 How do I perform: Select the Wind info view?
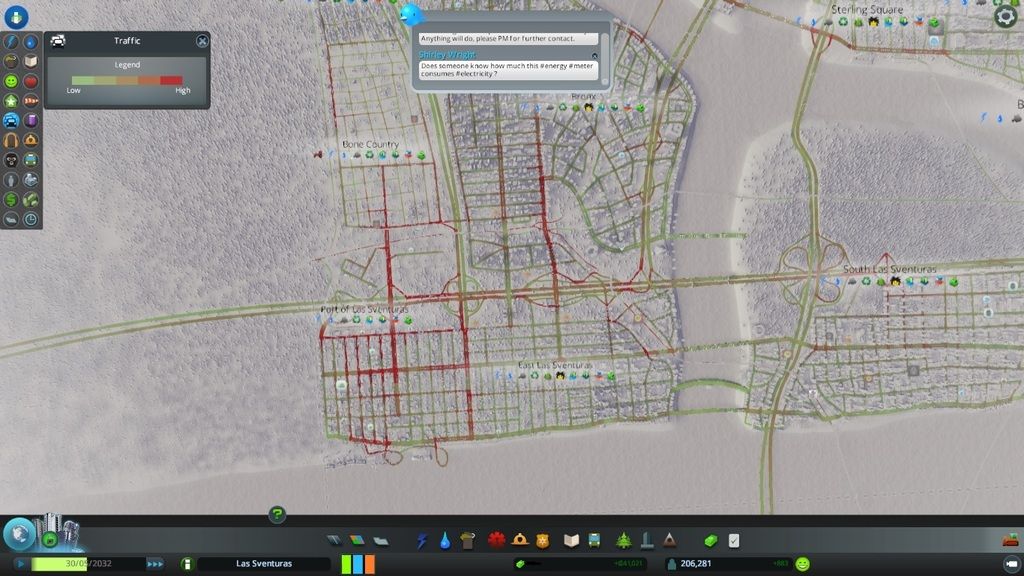coord(31,101)
